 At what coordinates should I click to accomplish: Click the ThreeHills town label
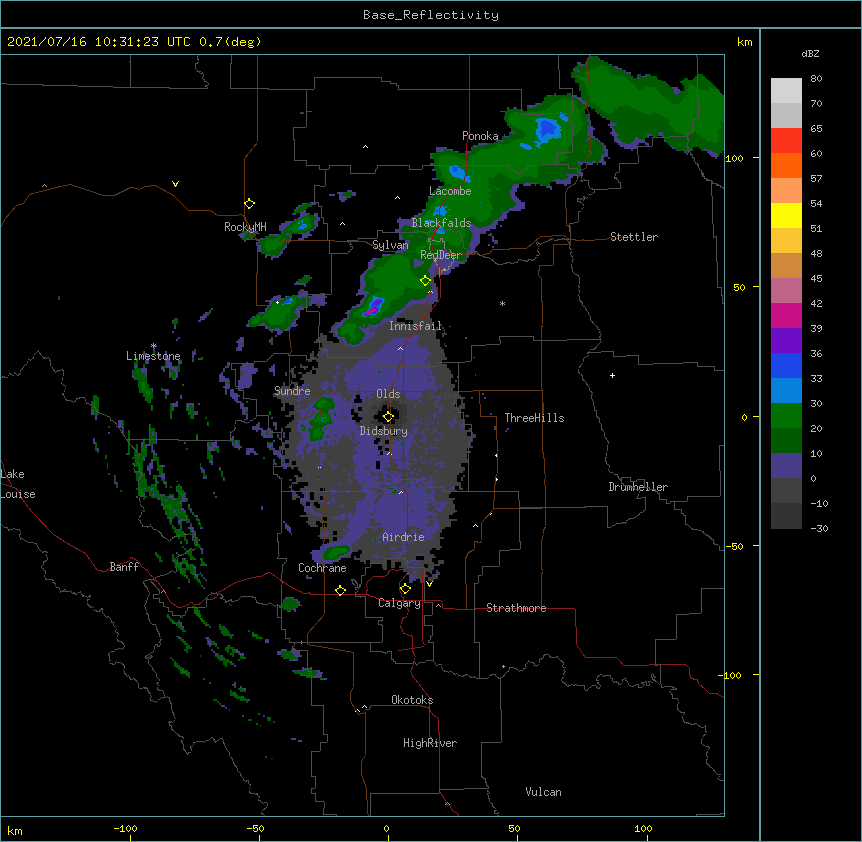tap(534, 418)
